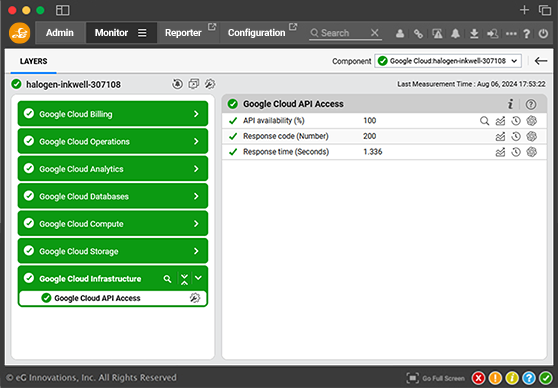Open the graph icon for Response code
The width and height of the screenshot is (558, 388).
[x=500, y=137]
